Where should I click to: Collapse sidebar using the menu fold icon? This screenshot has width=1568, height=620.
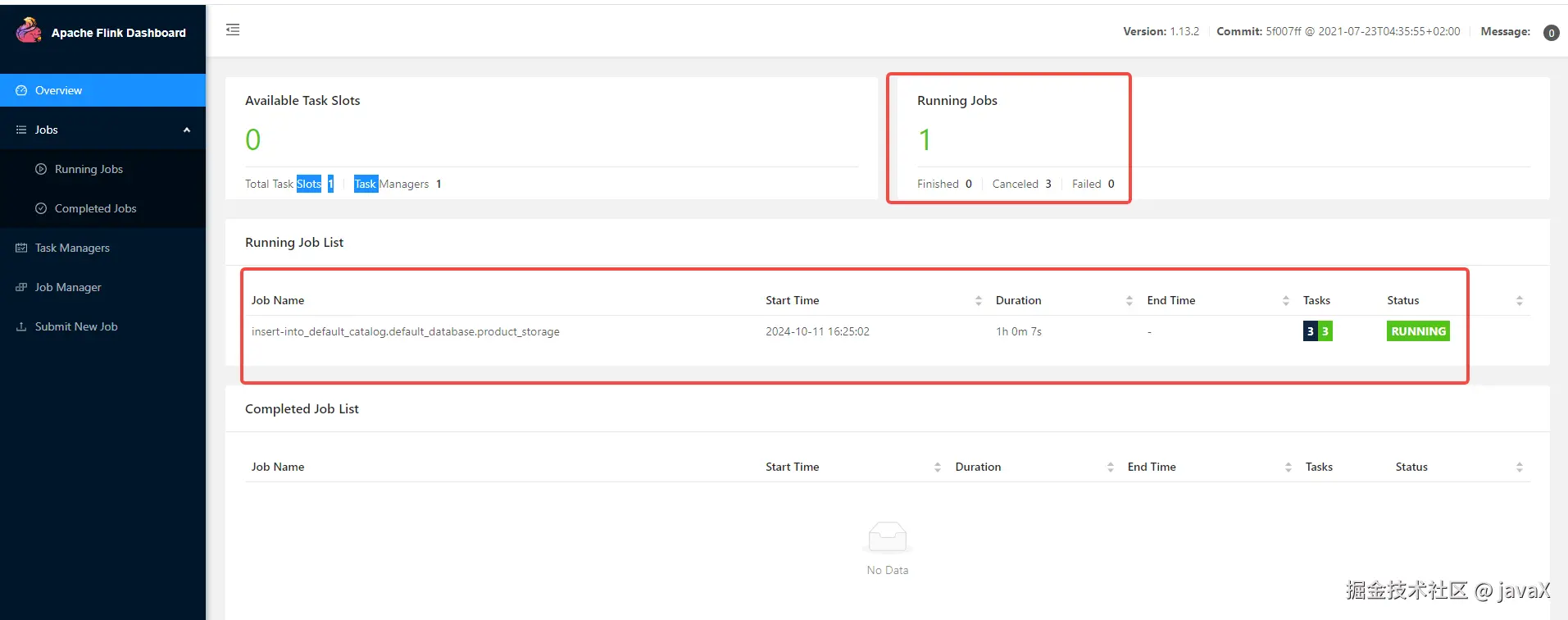pos(233,30)
